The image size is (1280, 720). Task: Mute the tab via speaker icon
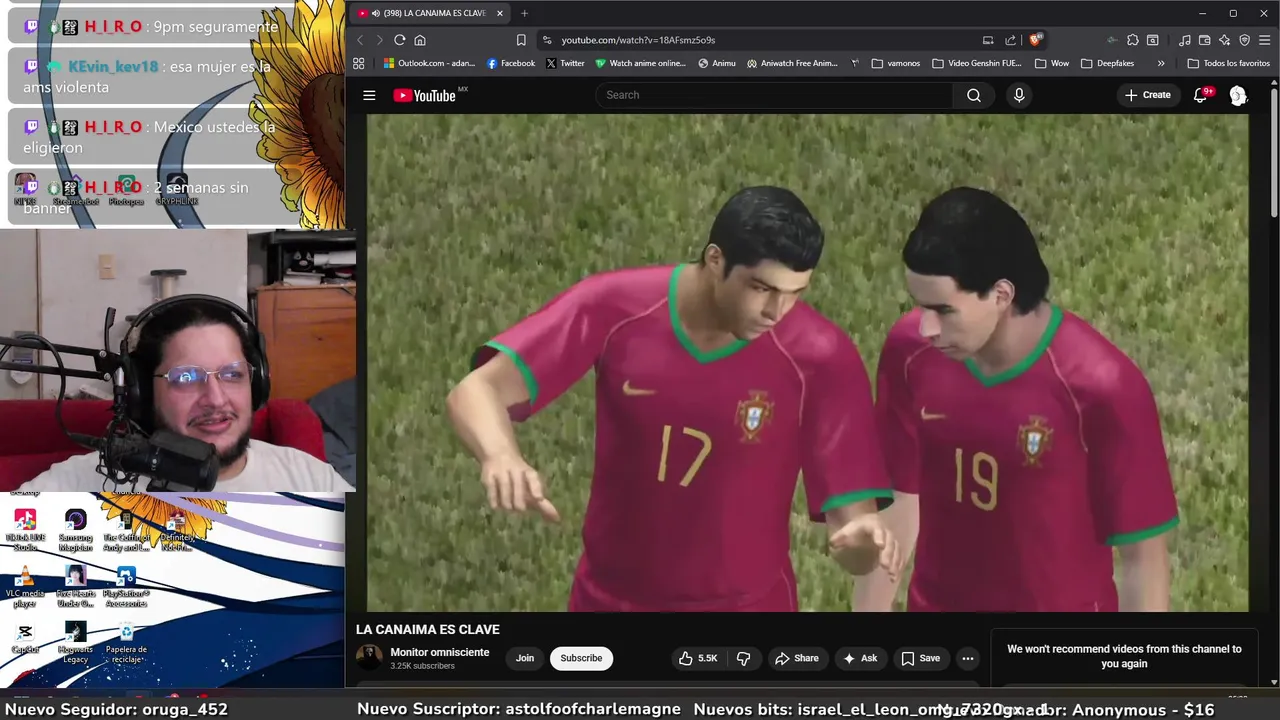375,13
